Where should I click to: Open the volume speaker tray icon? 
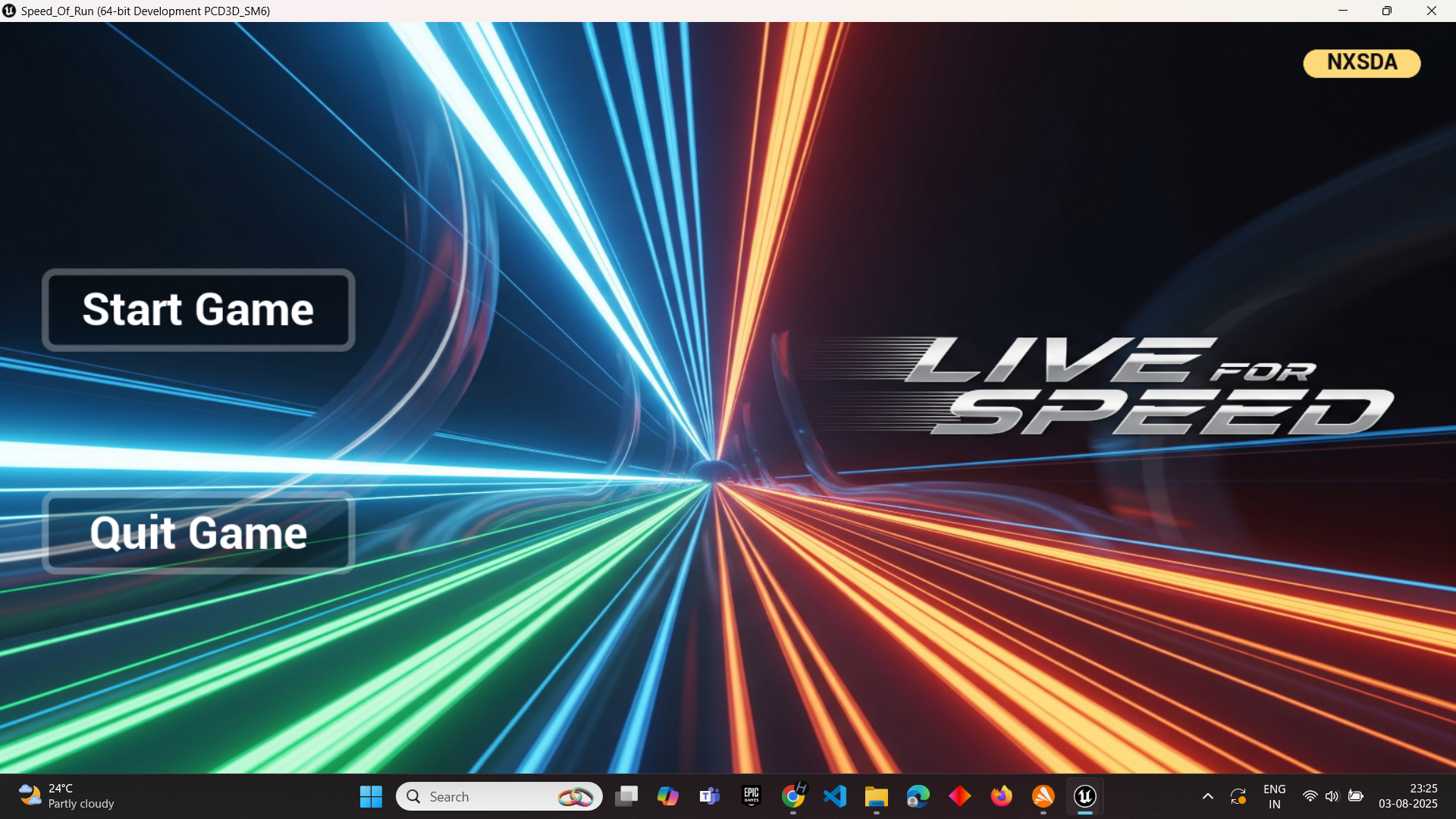tap(1332, 796)
